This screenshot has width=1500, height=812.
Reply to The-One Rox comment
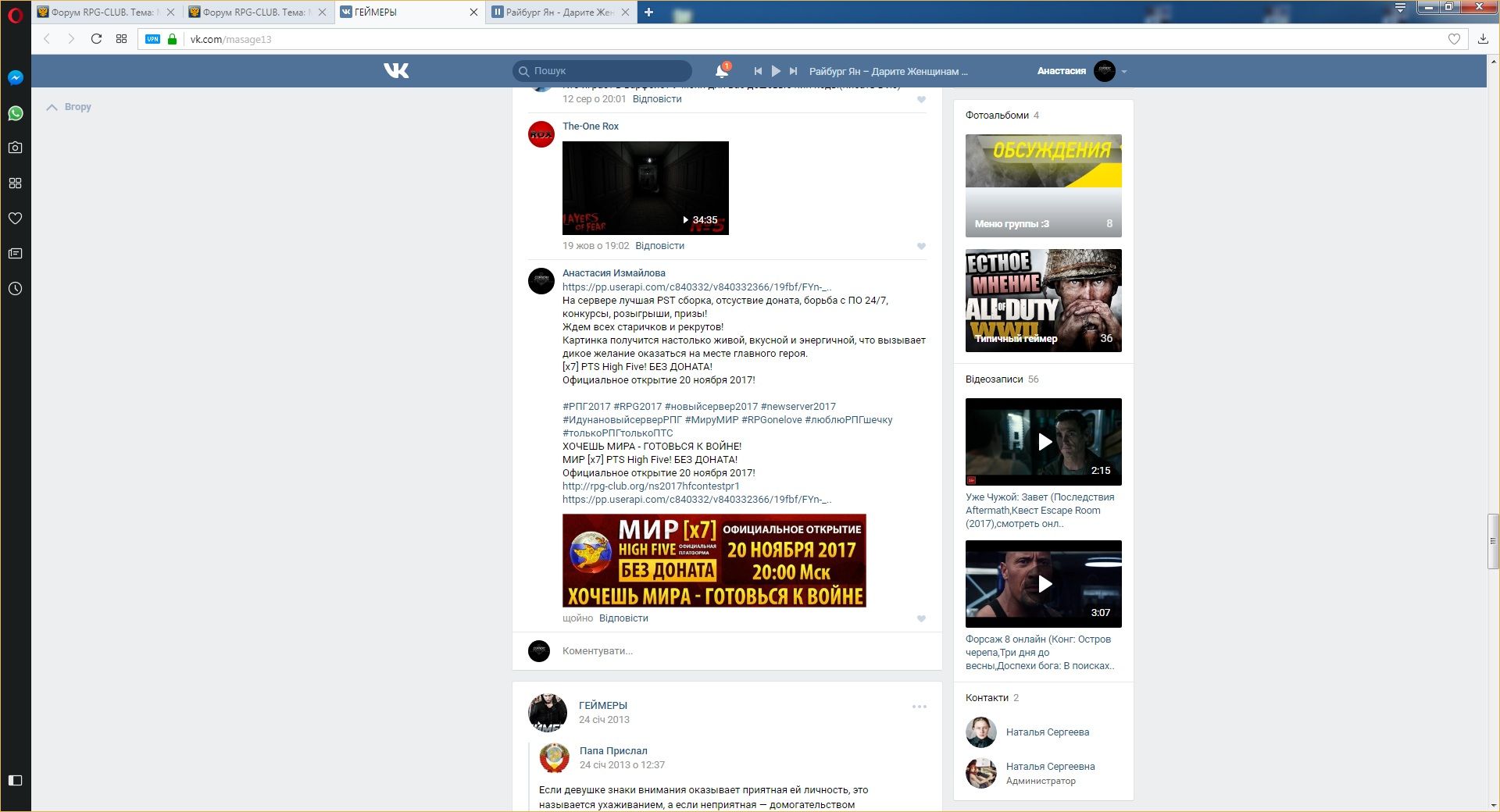[660, 246]
